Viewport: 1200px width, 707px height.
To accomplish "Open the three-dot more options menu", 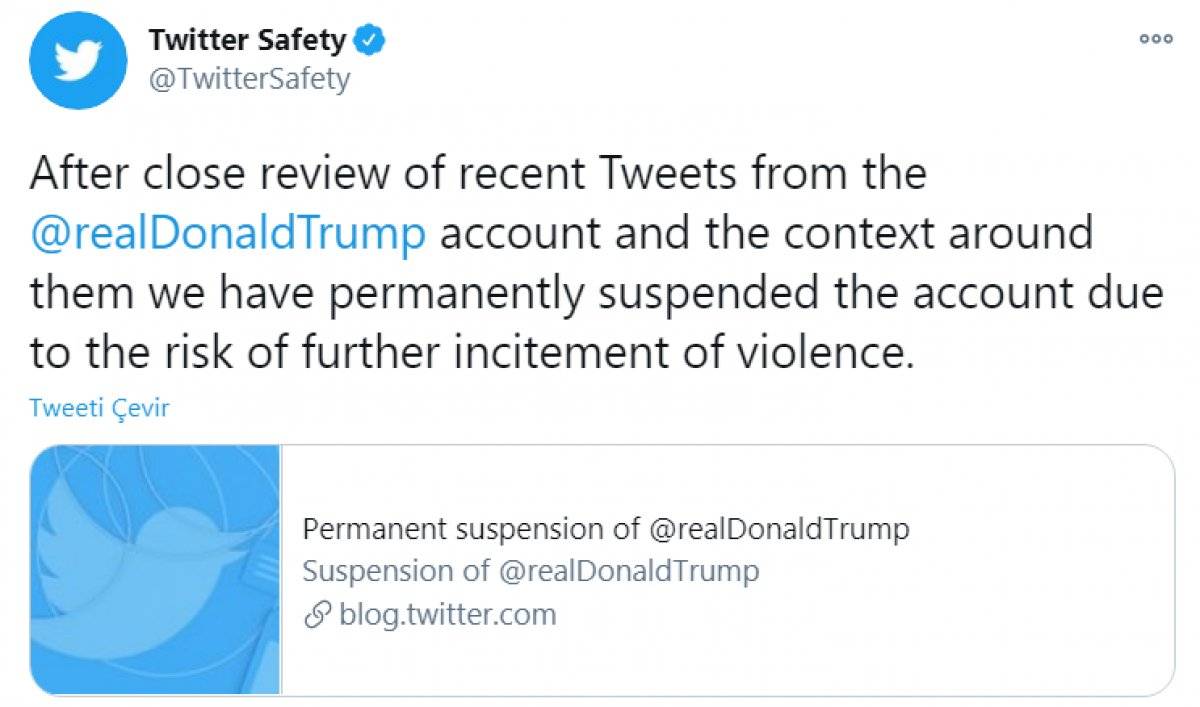I will (1155, 38).
